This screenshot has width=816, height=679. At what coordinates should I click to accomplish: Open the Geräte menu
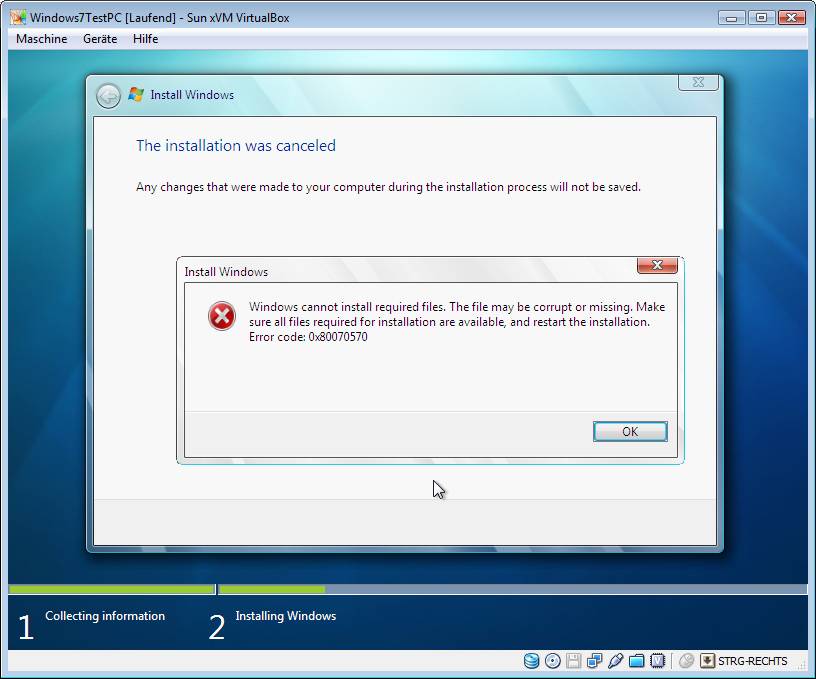(100, 39)
